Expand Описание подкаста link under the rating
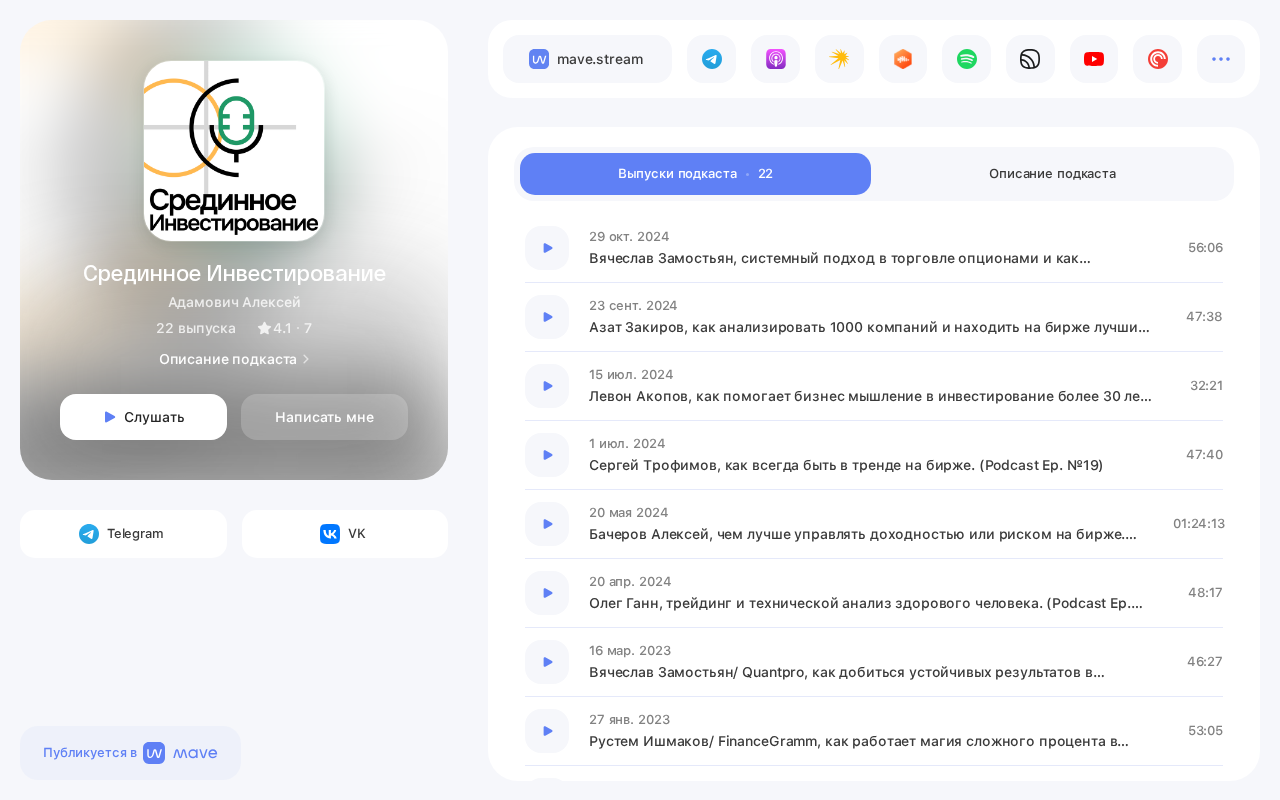The width and height of the screenshot is (1280, 800). pyautogui.click(x=234, y=359)
